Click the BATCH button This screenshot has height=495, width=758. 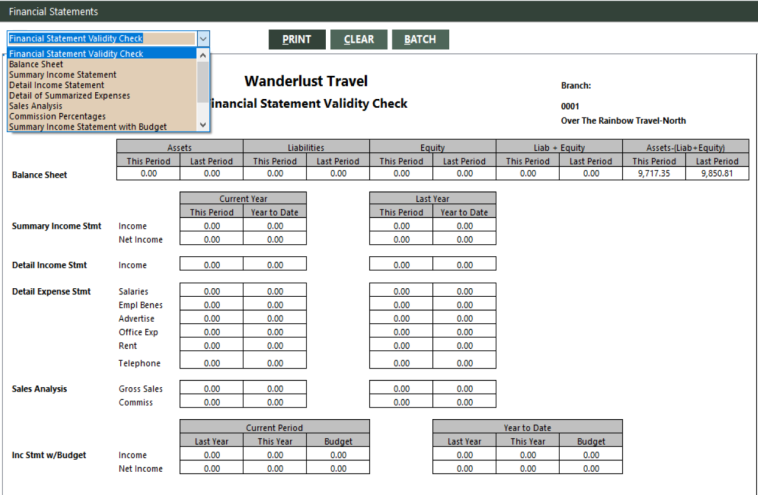(x=420, y=39)
